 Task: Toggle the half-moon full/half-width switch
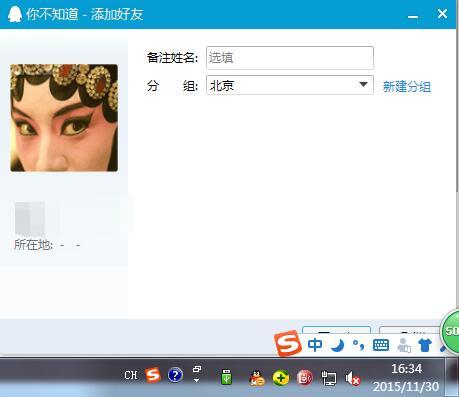[338, 345]
